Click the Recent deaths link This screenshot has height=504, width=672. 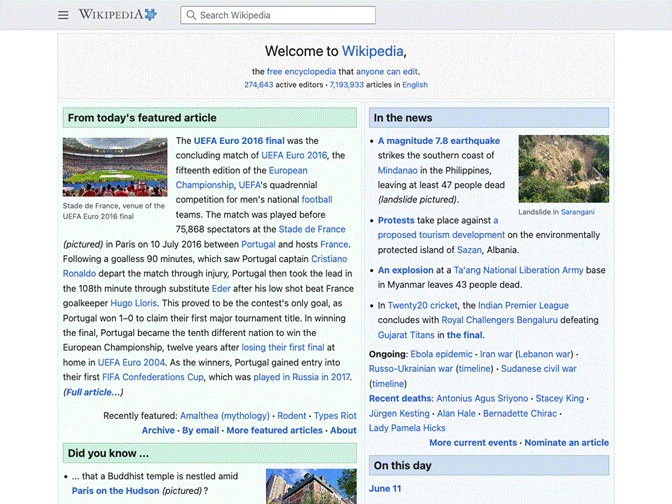[401, 398]
